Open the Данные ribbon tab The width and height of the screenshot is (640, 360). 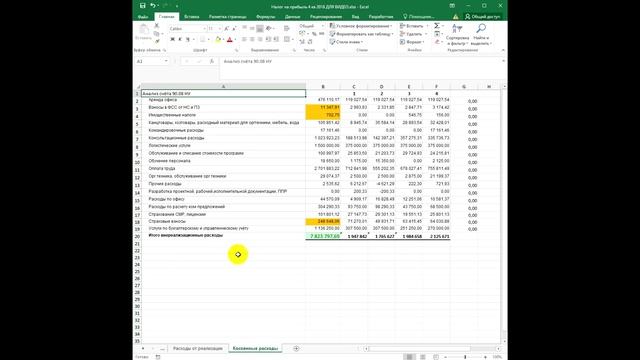coord(292,17)
